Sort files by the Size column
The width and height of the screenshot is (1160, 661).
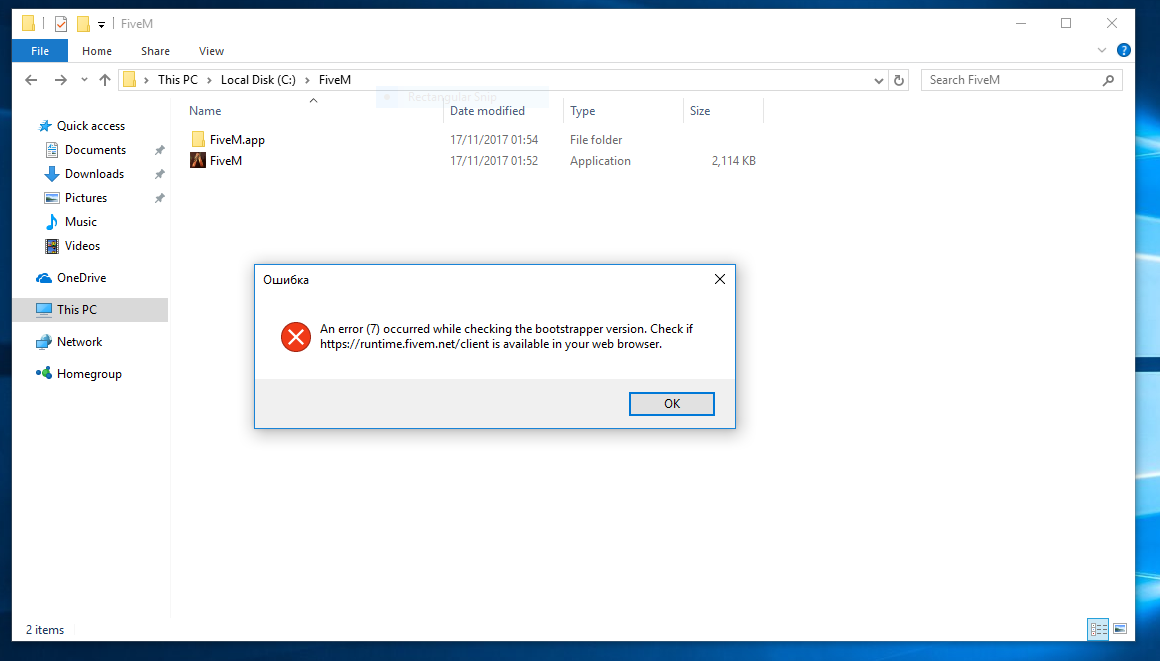pyautogui.click(x=700, y=111)
